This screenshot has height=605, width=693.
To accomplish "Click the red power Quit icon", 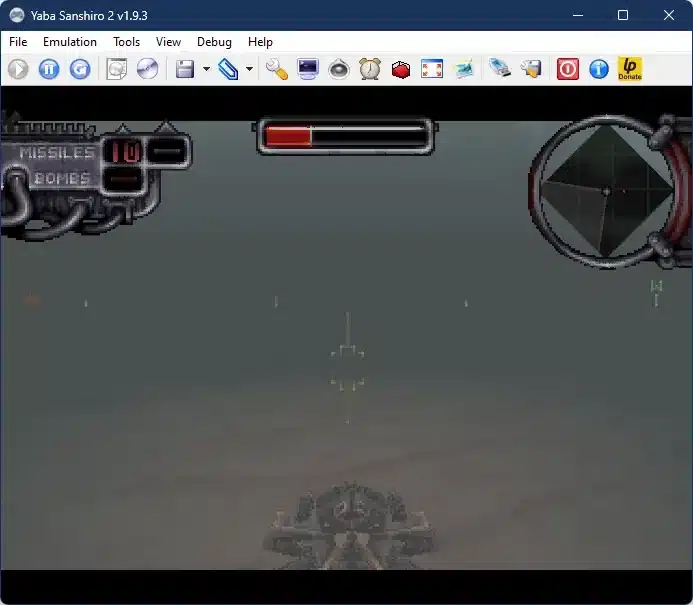I will [568, 69].
